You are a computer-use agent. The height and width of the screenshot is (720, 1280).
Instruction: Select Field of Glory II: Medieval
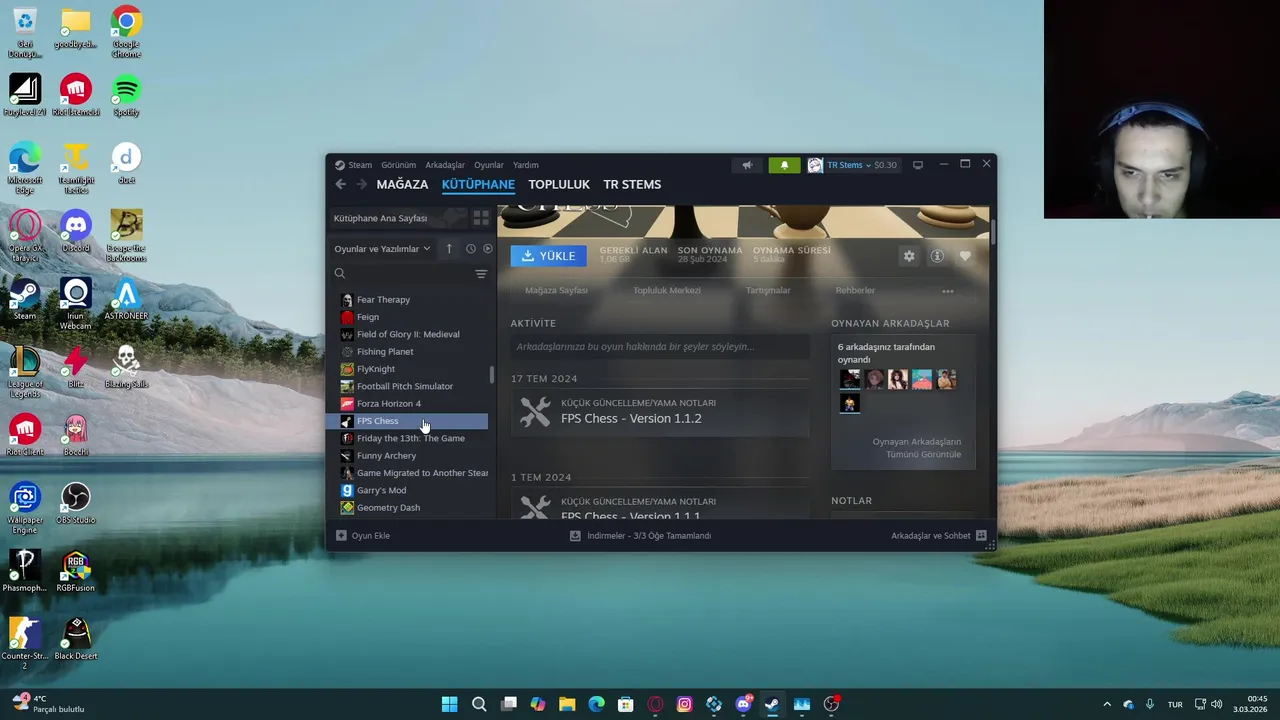(410, 334)
